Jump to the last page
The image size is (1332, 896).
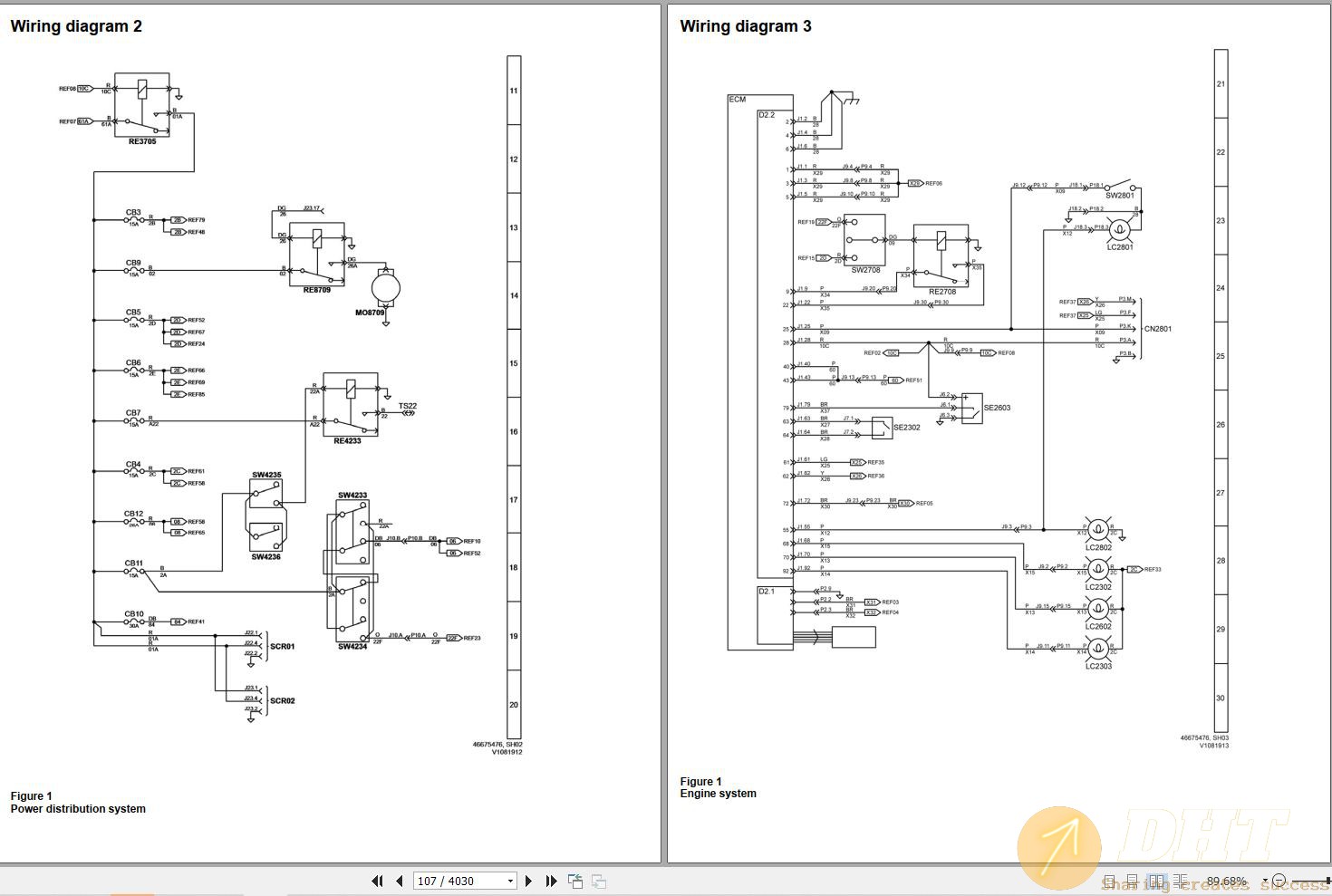[551, 881]
